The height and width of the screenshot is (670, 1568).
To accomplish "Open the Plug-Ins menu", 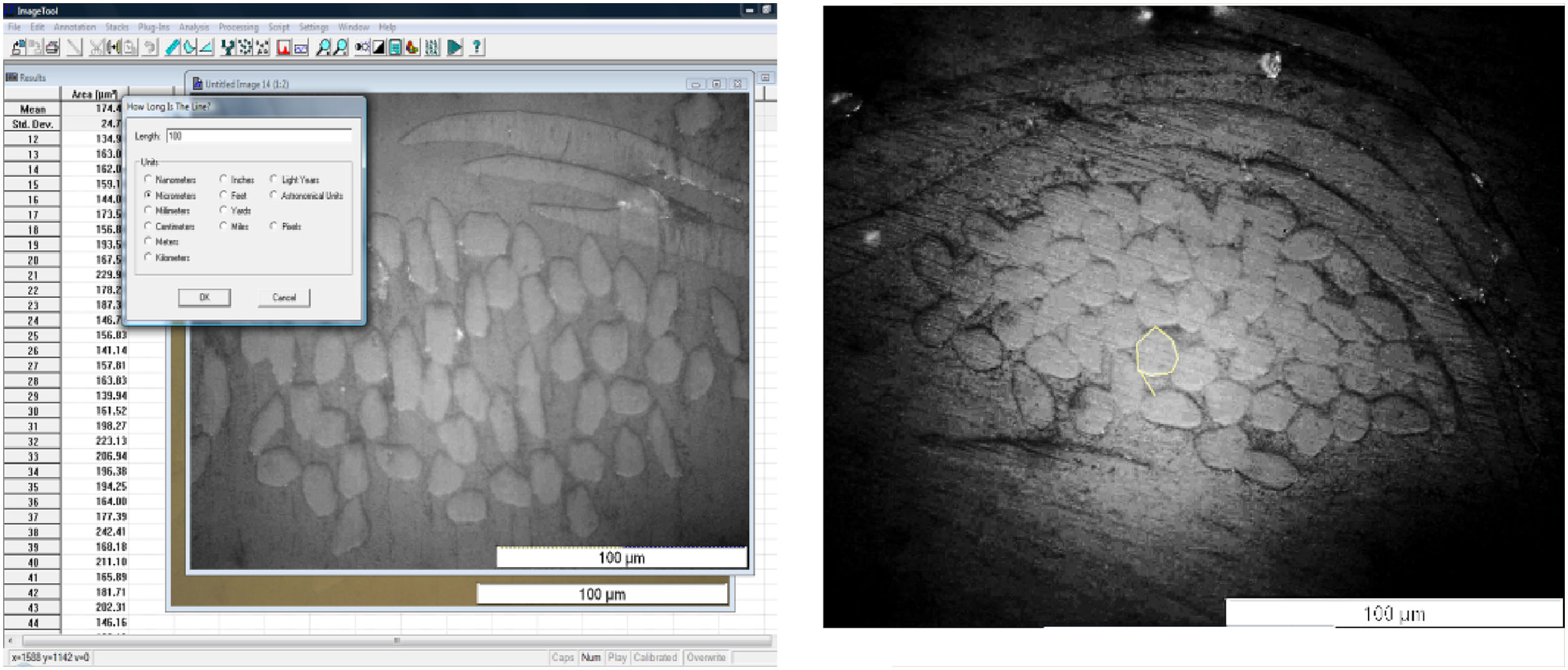I will coord(154,27).
